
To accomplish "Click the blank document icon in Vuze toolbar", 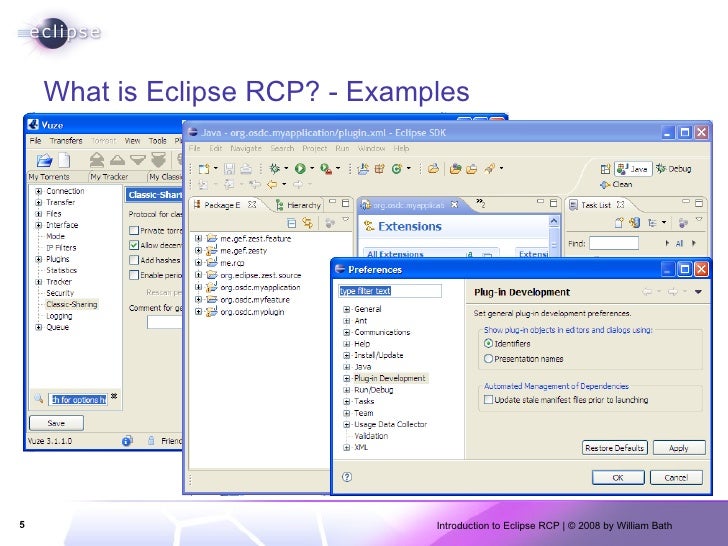I will click(x=64, y=160).
